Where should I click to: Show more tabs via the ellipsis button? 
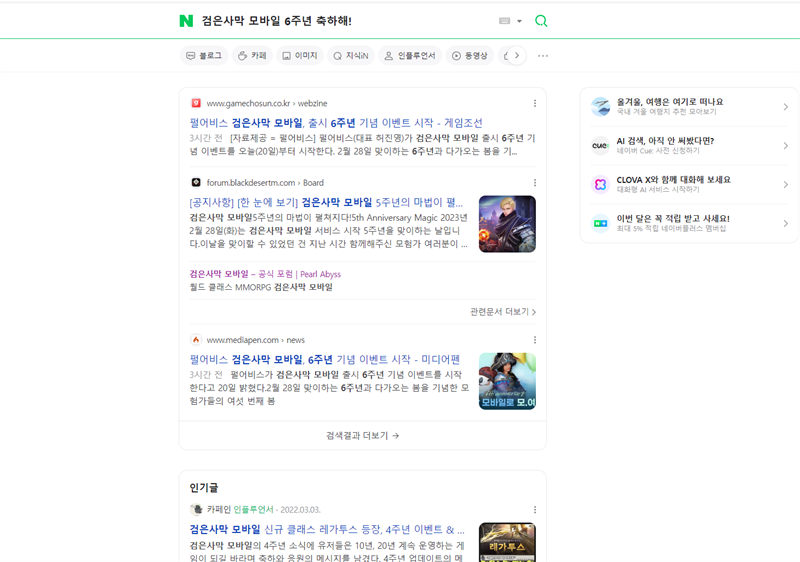click(x=543, y=56)
